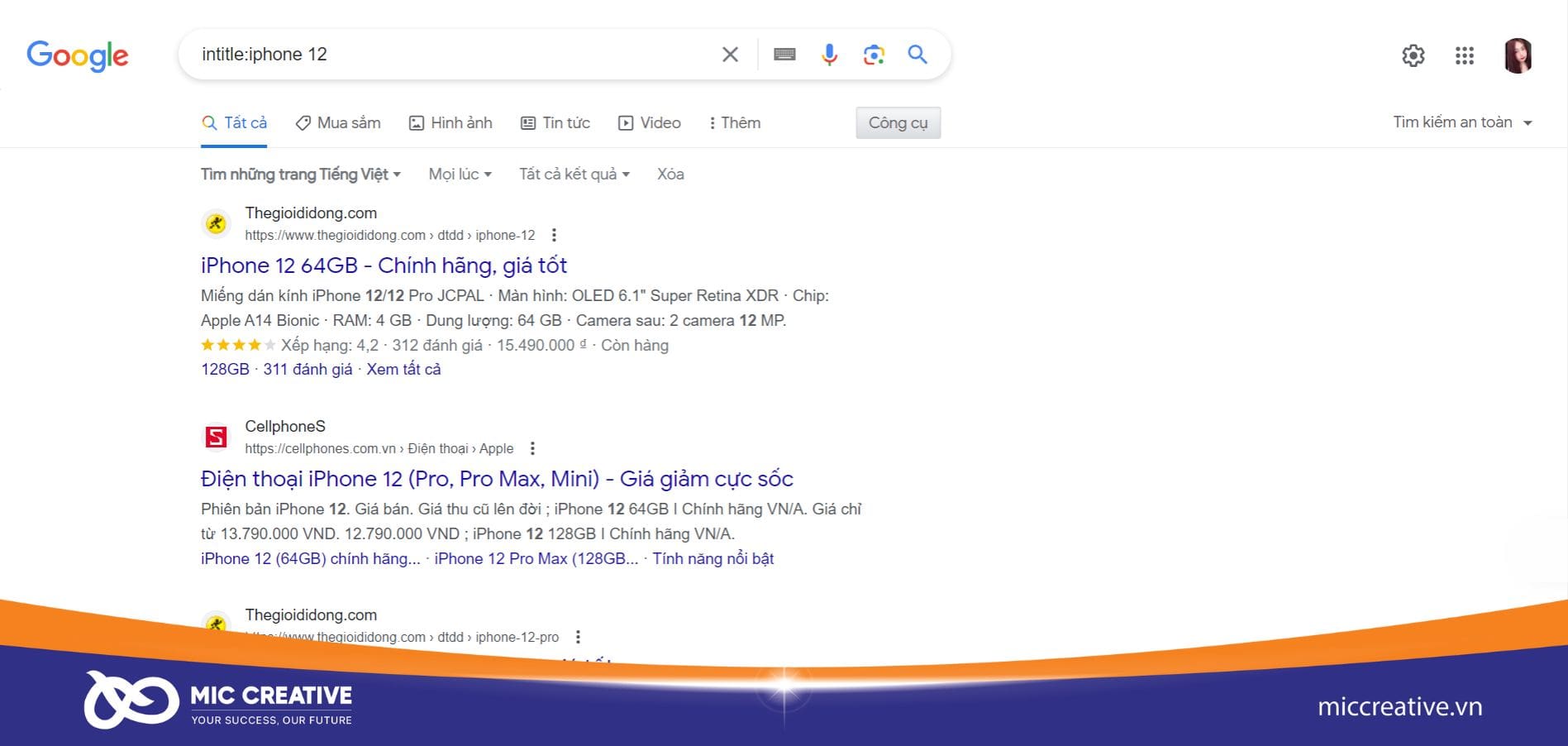
Task: Open more options for iphone-12 result
Action: [554, 235]
